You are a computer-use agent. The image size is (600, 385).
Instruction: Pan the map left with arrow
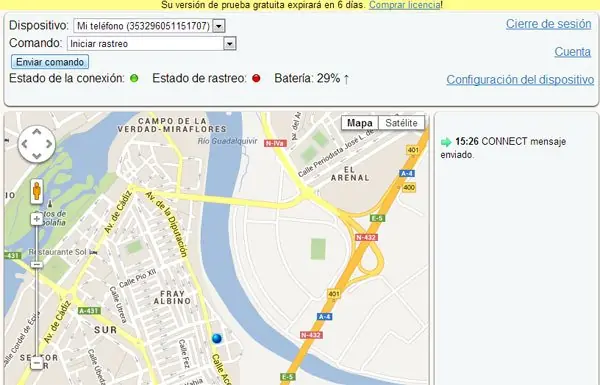[x=24, y=144]
